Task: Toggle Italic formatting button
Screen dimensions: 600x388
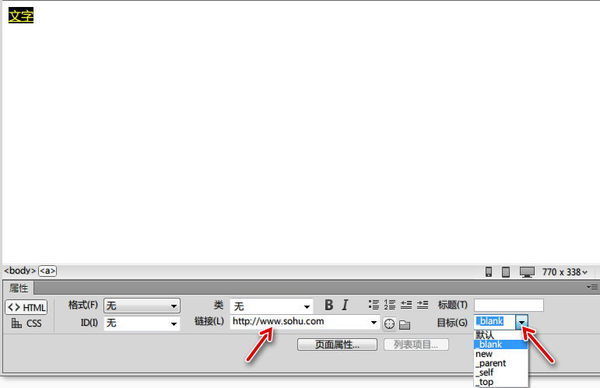Action: pos(345,305)
